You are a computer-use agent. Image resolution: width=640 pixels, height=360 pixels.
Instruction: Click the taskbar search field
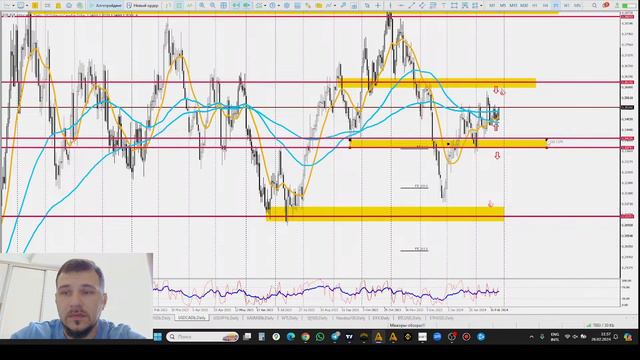[202, 337]
